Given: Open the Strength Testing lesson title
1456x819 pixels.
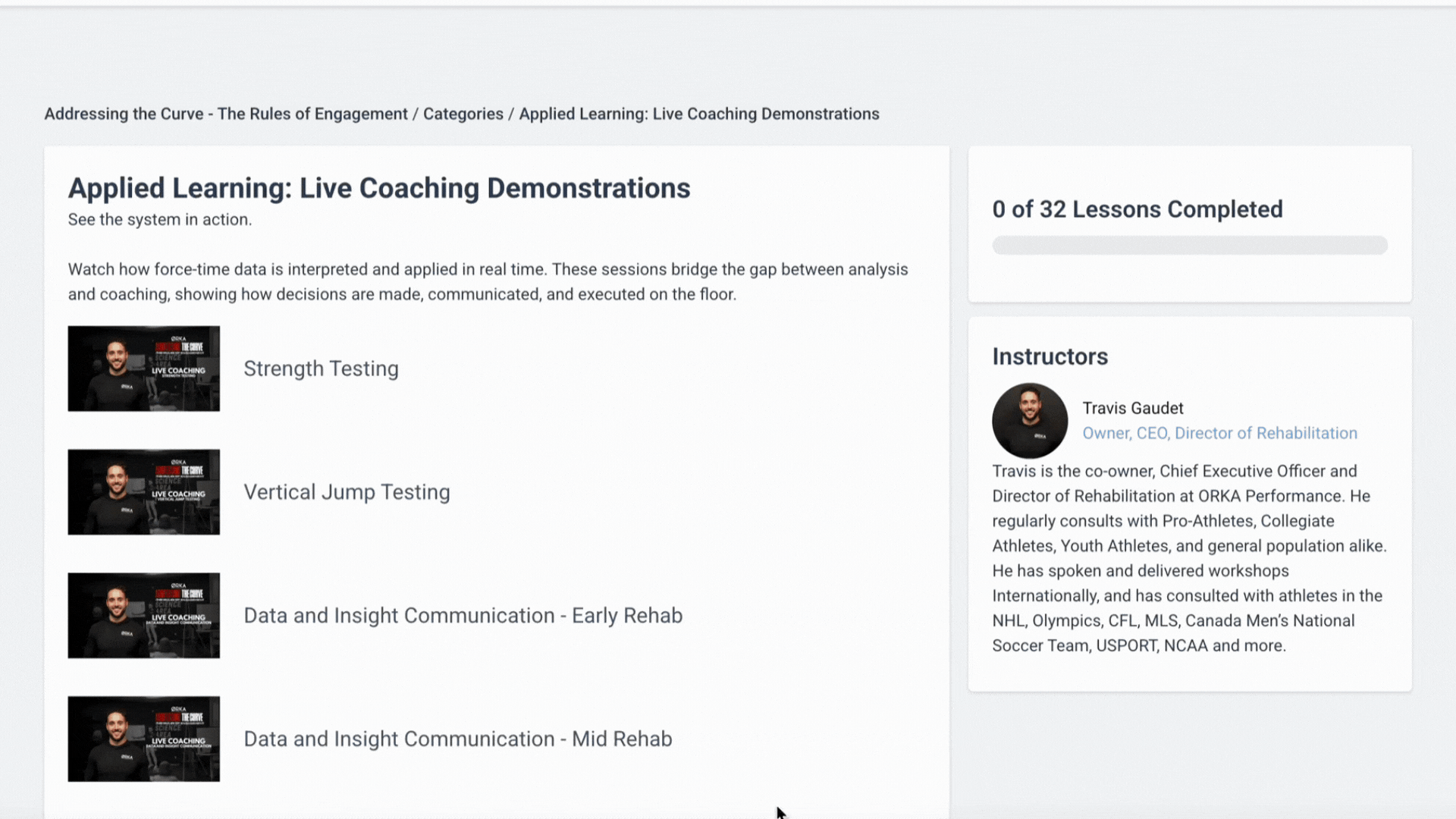Looking at the screenshot, I should pos(321,369).
